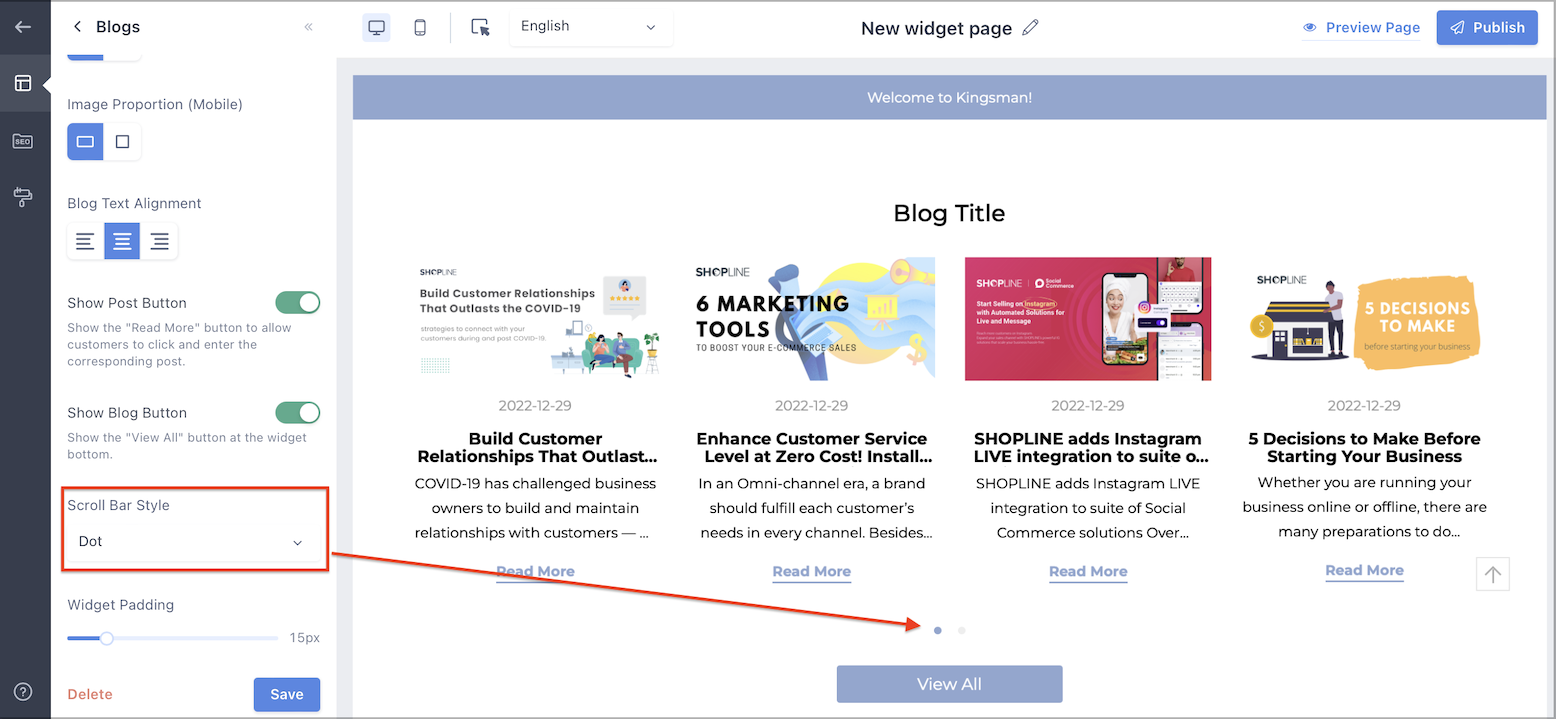Toggle the Show Blog Button switch
Viewport: 1556px width, 719px height.
pos(298,413)
